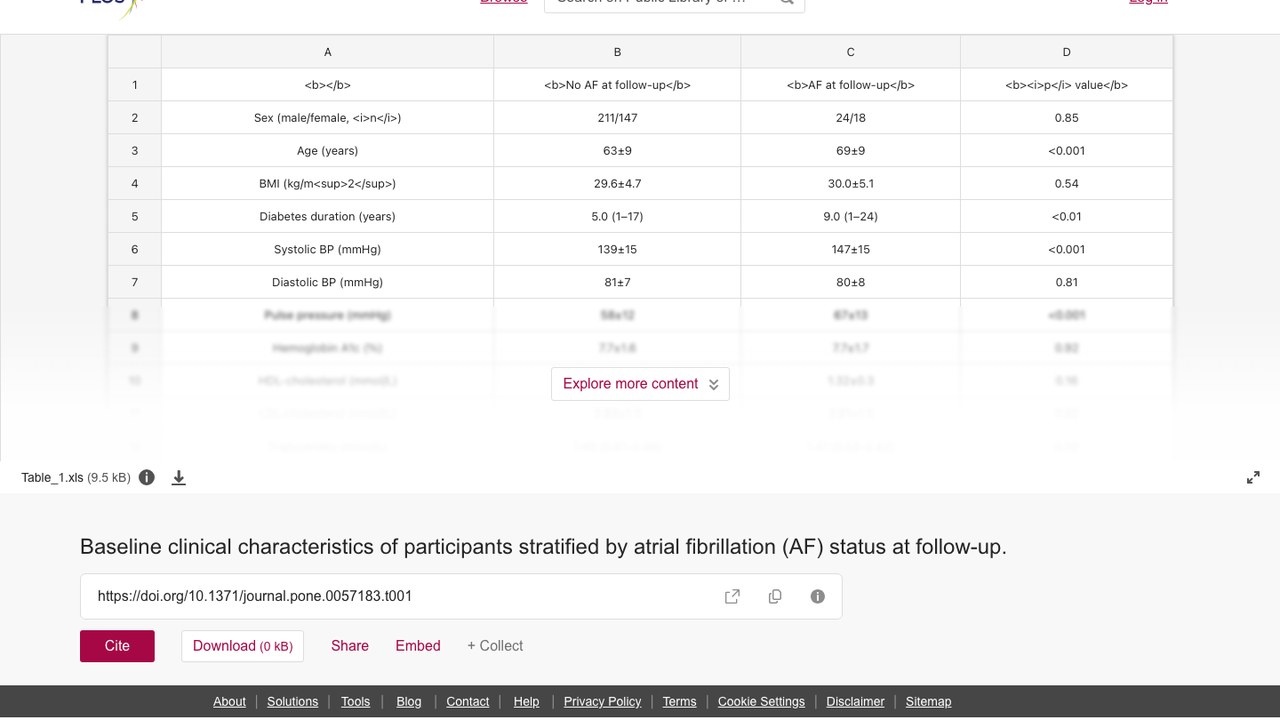This screenshot has width=1280, height=720.
Task: Click cell '0.85' p value
Action: click(x=1066, y=118)
